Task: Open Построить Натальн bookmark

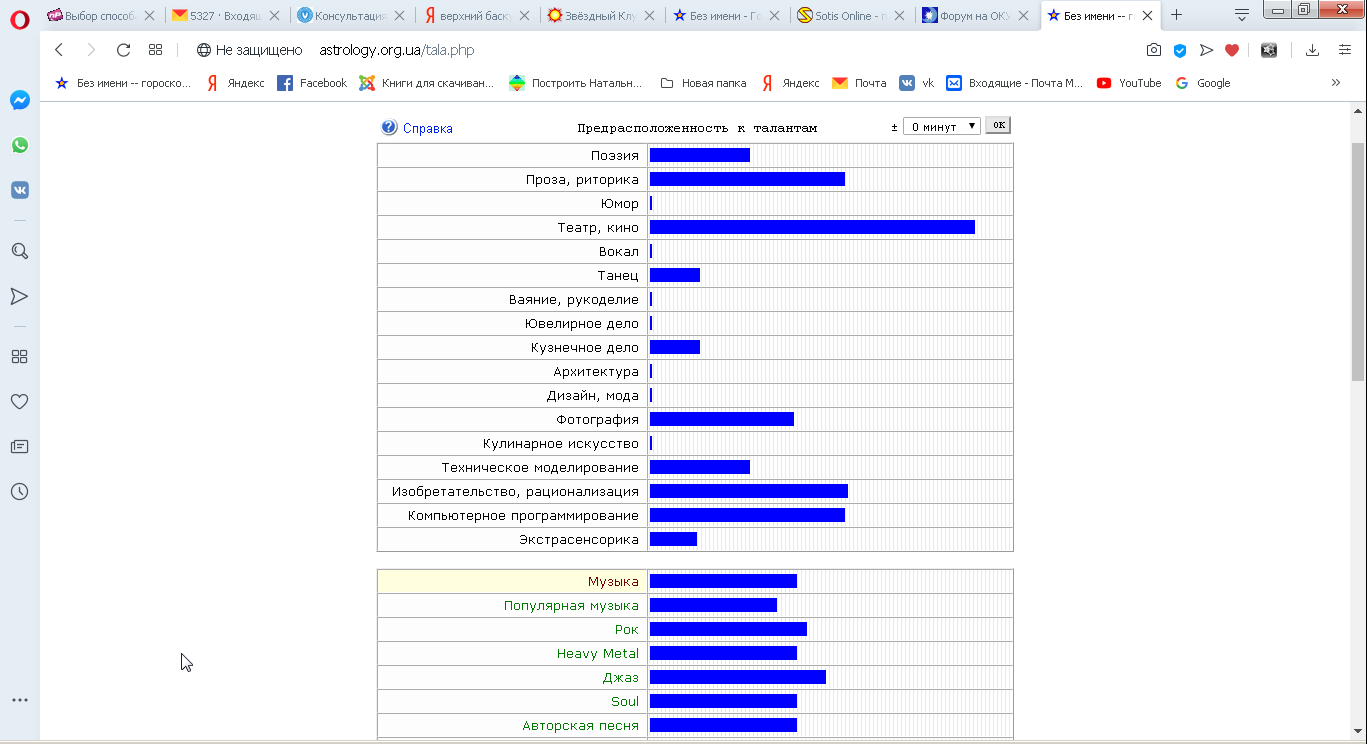Action: (x=575, y=83)
